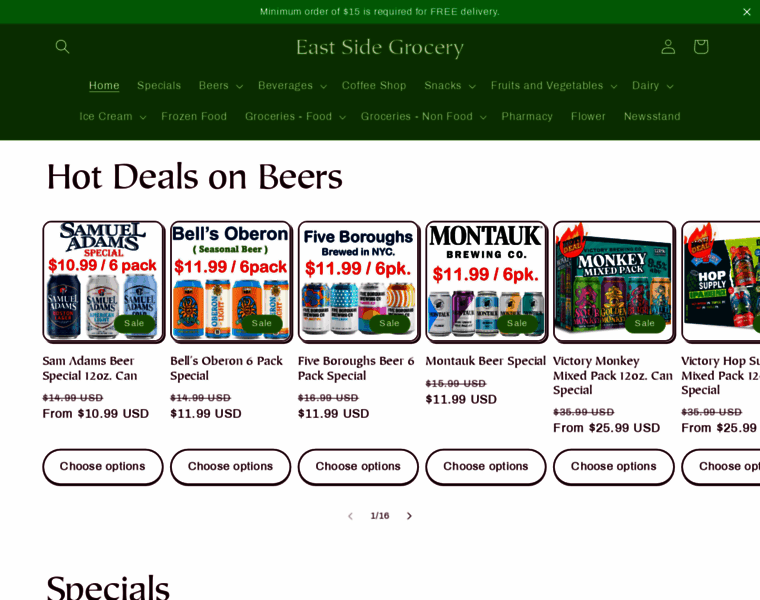Expand the Fruits and Vegetables menu
Viewport: 760px width, 600px height.
click(554, 86)
